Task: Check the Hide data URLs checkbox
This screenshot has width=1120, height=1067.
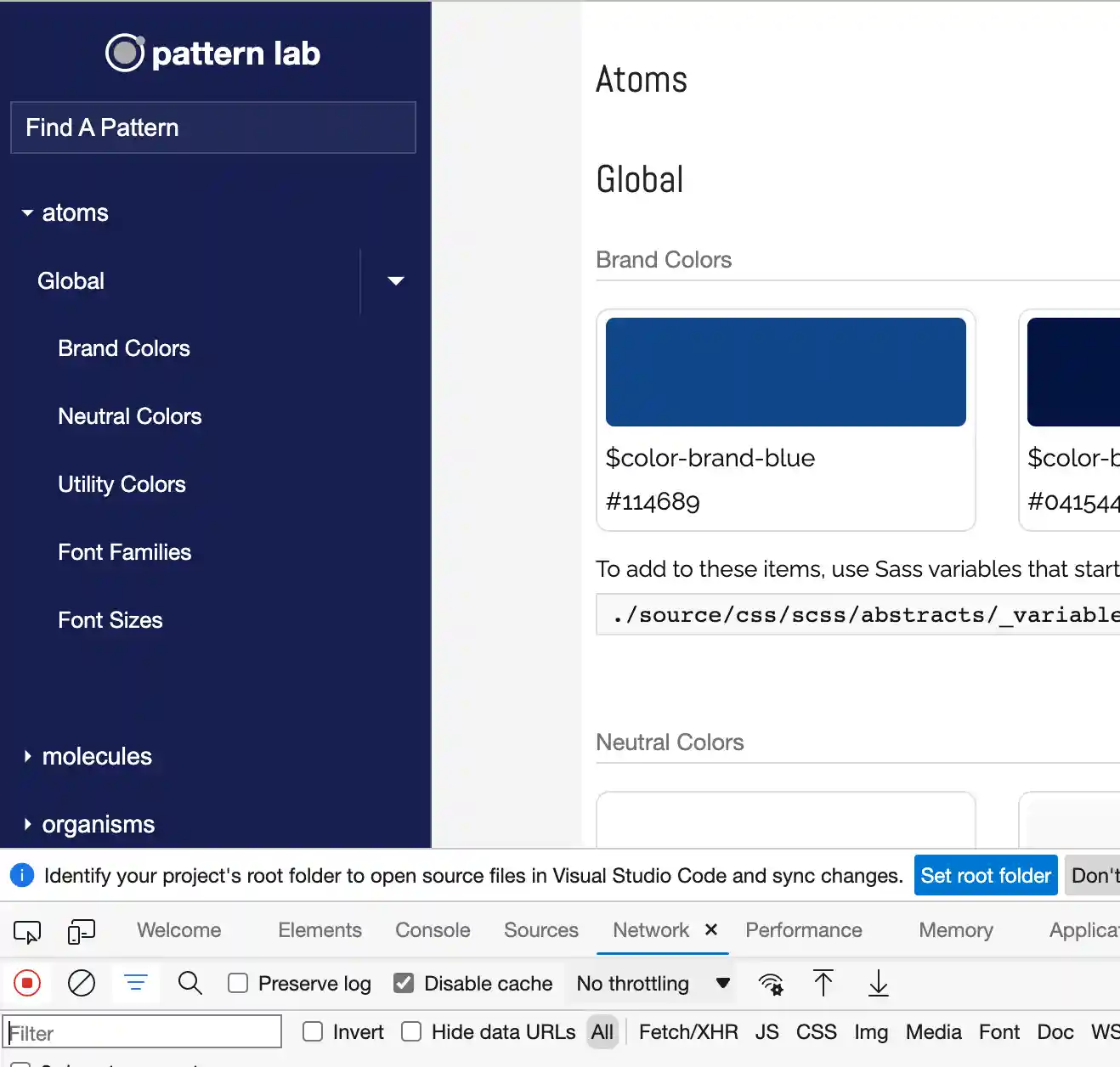Action: pyautogui.click(x=412, y=1031)
